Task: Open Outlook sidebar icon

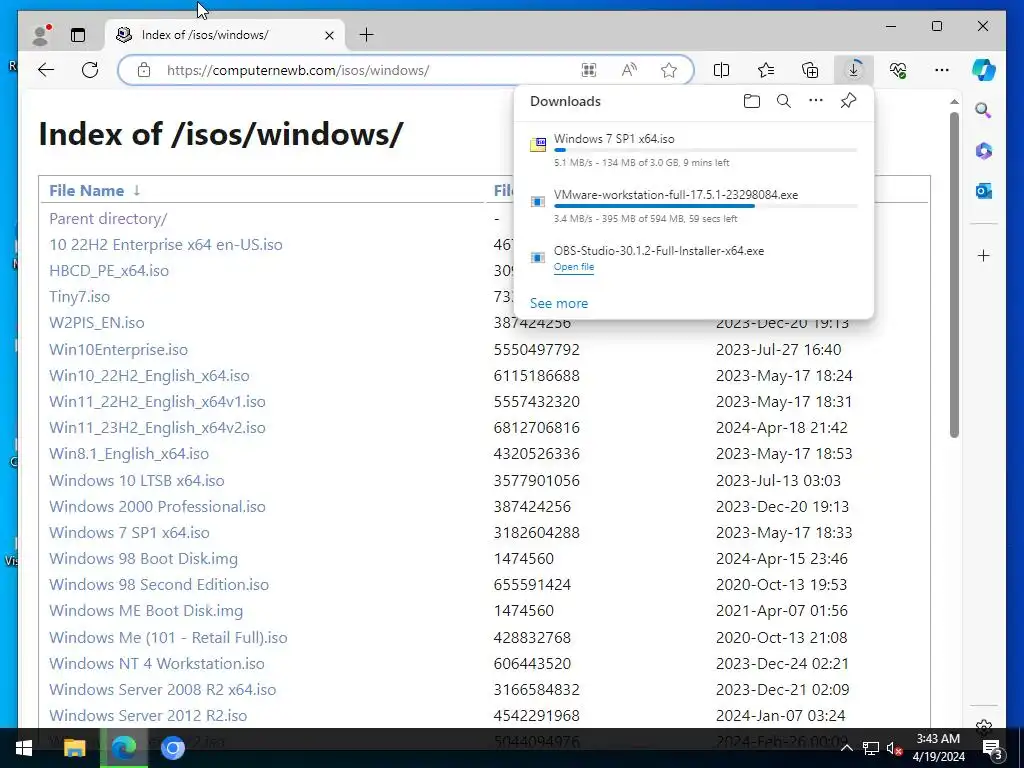Action: coord(983,191)
